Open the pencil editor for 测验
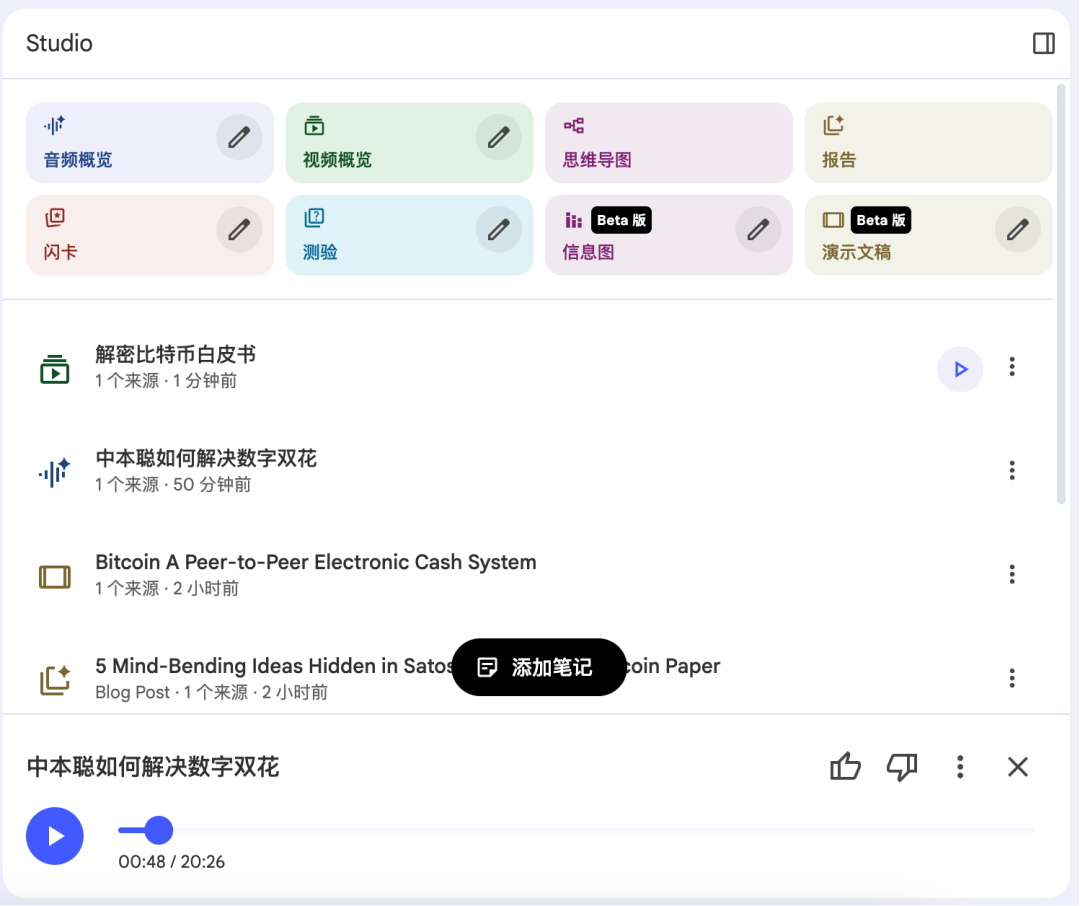Viewport: 1080px width, 906px height. pyautogui.click(x=499, y=229)
